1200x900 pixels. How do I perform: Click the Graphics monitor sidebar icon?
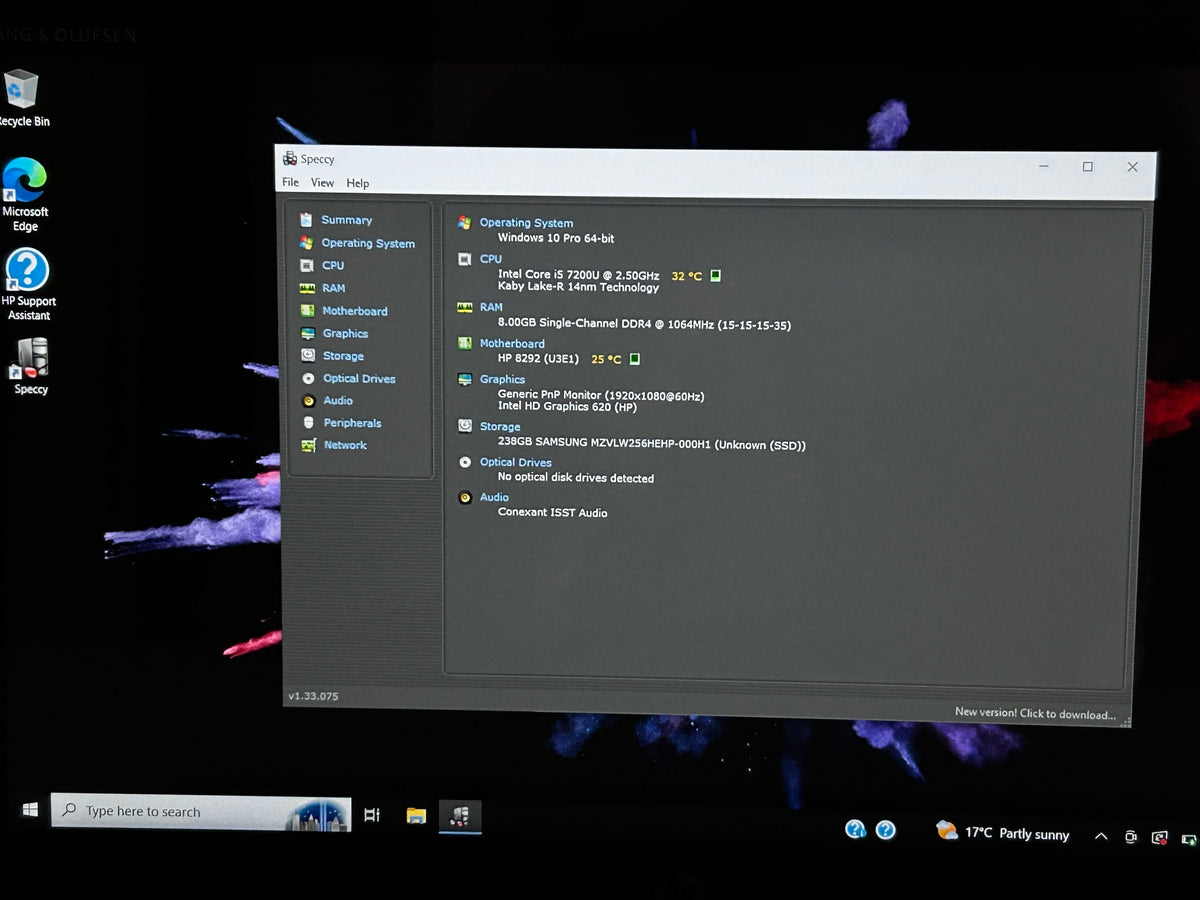(308, 334)
